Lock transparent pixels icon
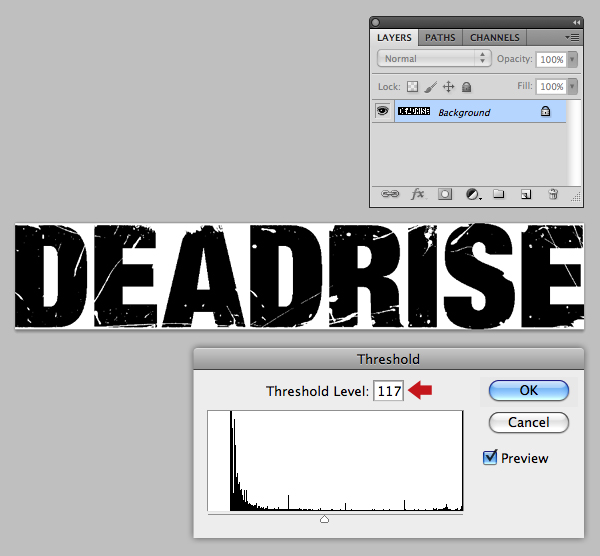The height and width of the screenshot is (556, 600). tap(412, 86)
